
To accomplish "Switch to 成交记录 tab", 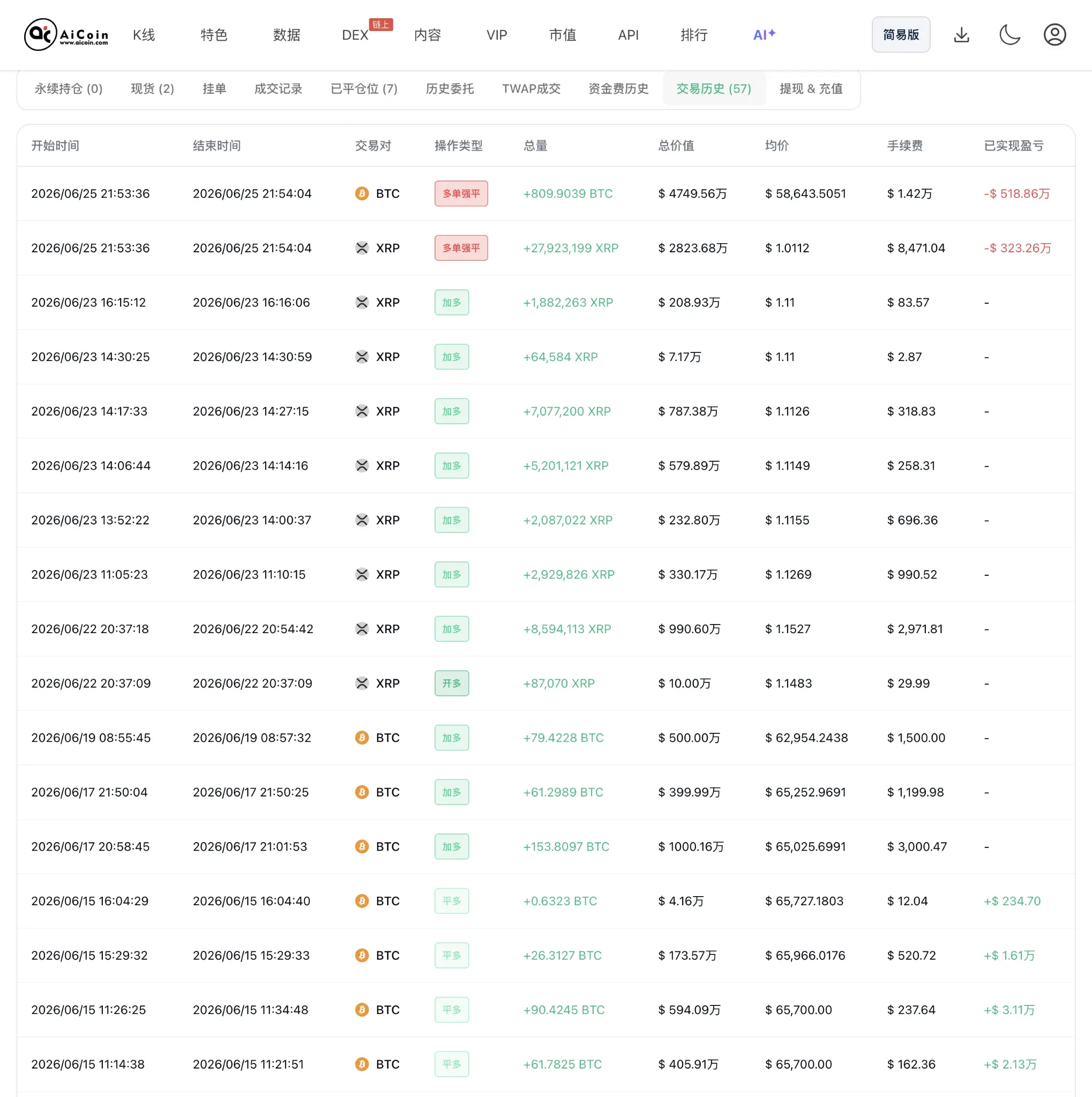I will point(278,88).
